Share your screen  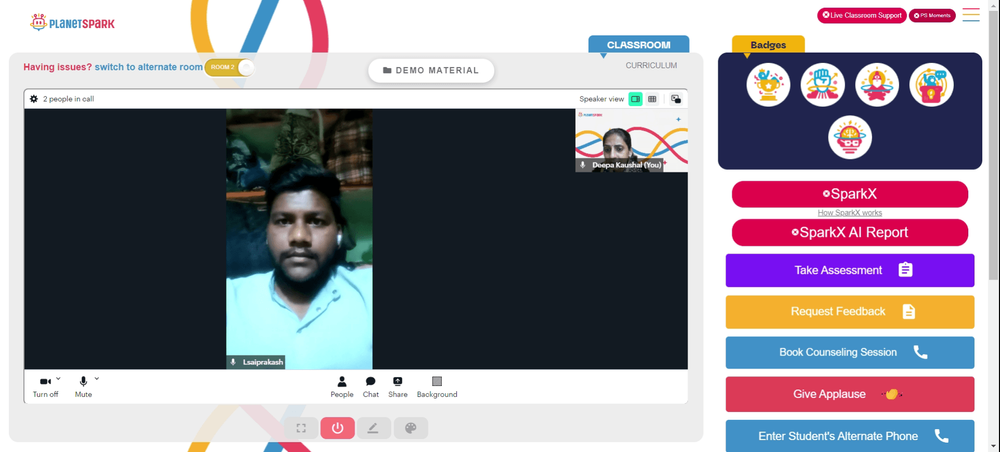point(397,386)
